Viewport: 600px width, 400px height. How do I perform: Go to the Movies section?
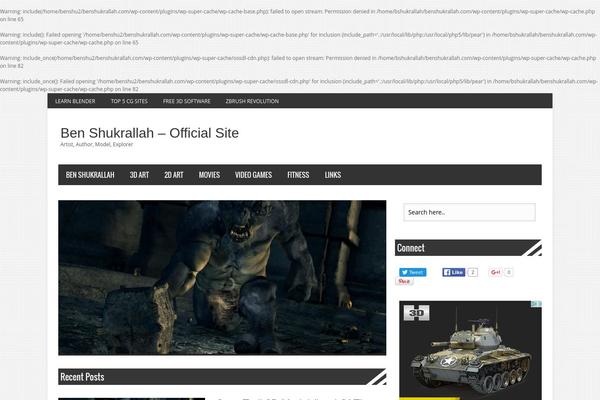[209, 175]
